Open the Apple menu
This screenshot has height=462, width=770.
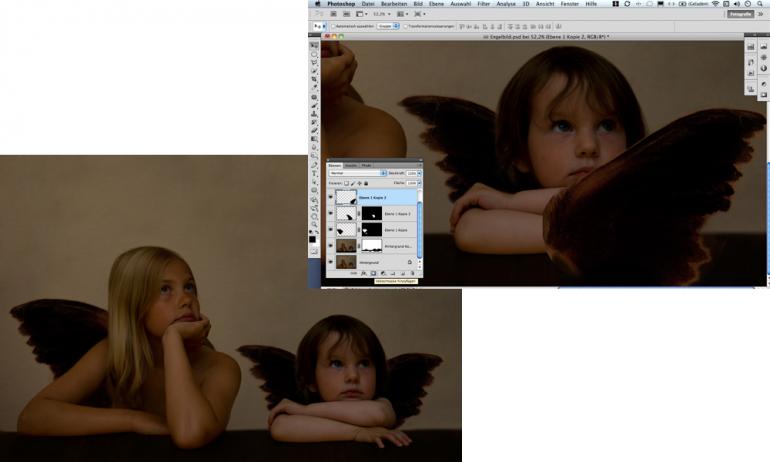pyautogui.click(x=318, y=4)
